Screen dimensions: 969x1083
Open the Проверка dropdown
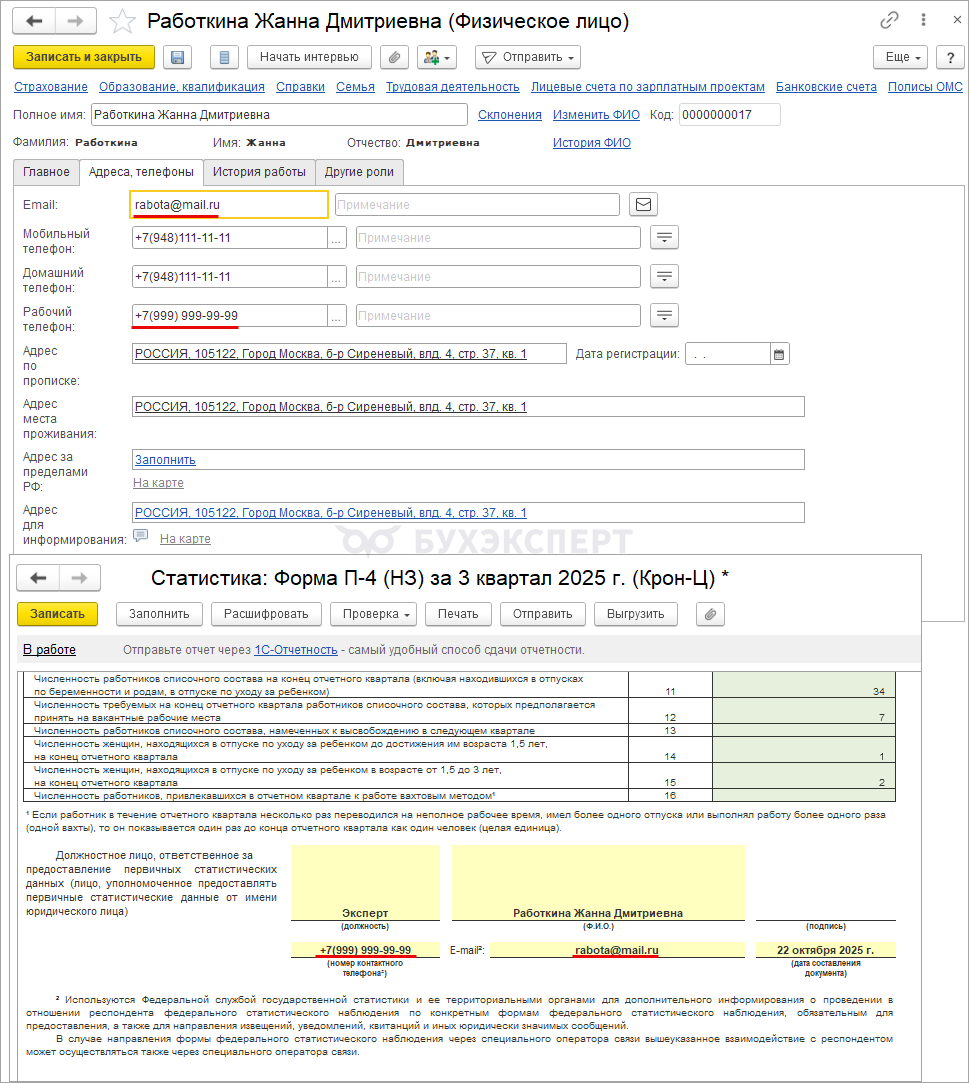373,614
